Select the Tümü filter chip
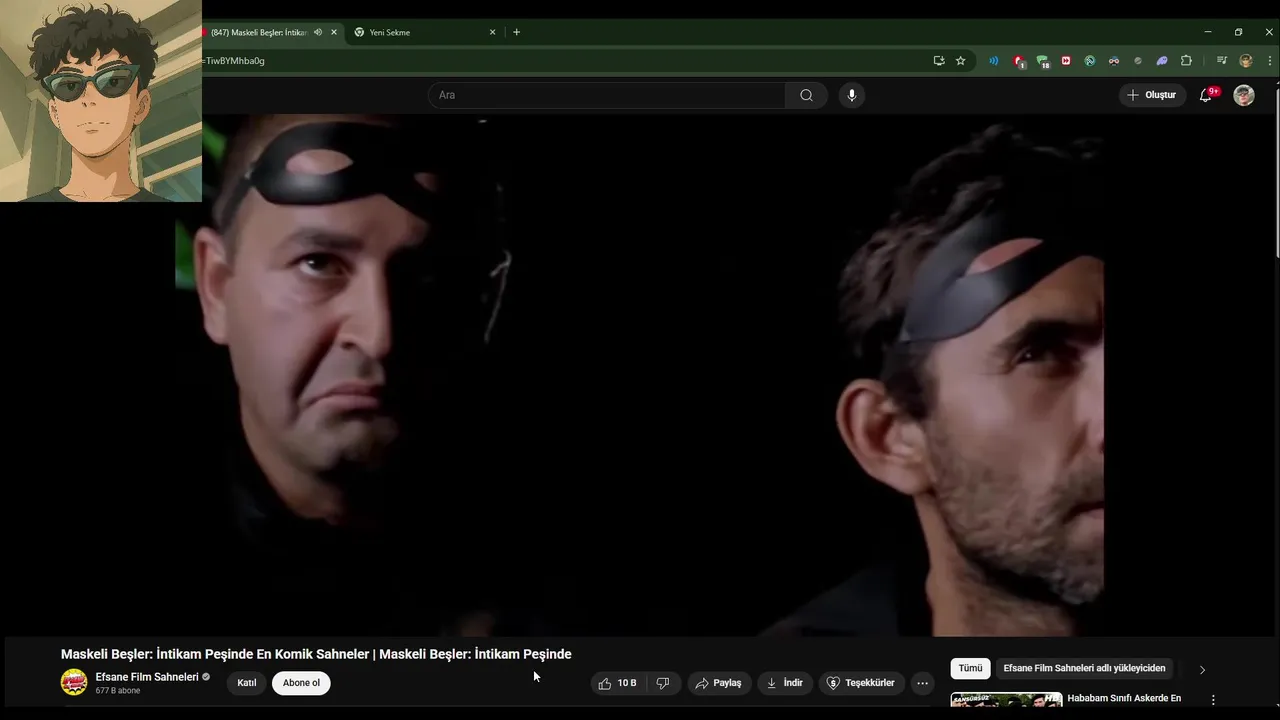 (x=970, y=668)
